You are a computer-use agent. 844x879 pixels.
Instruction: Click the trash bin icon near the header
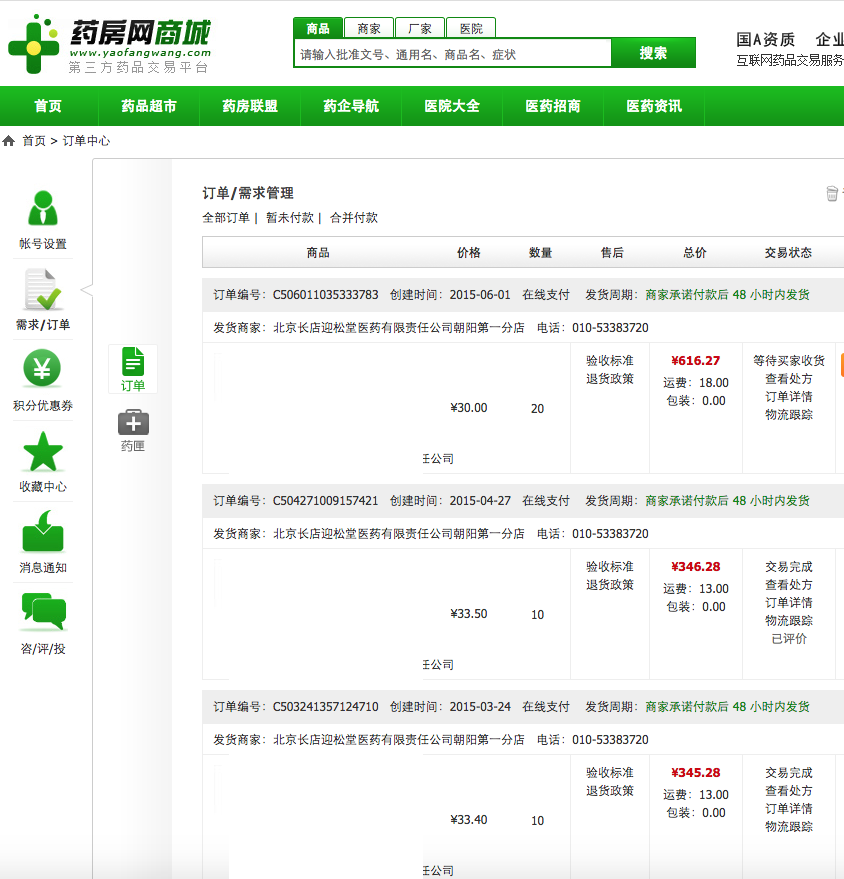point(832,193)
